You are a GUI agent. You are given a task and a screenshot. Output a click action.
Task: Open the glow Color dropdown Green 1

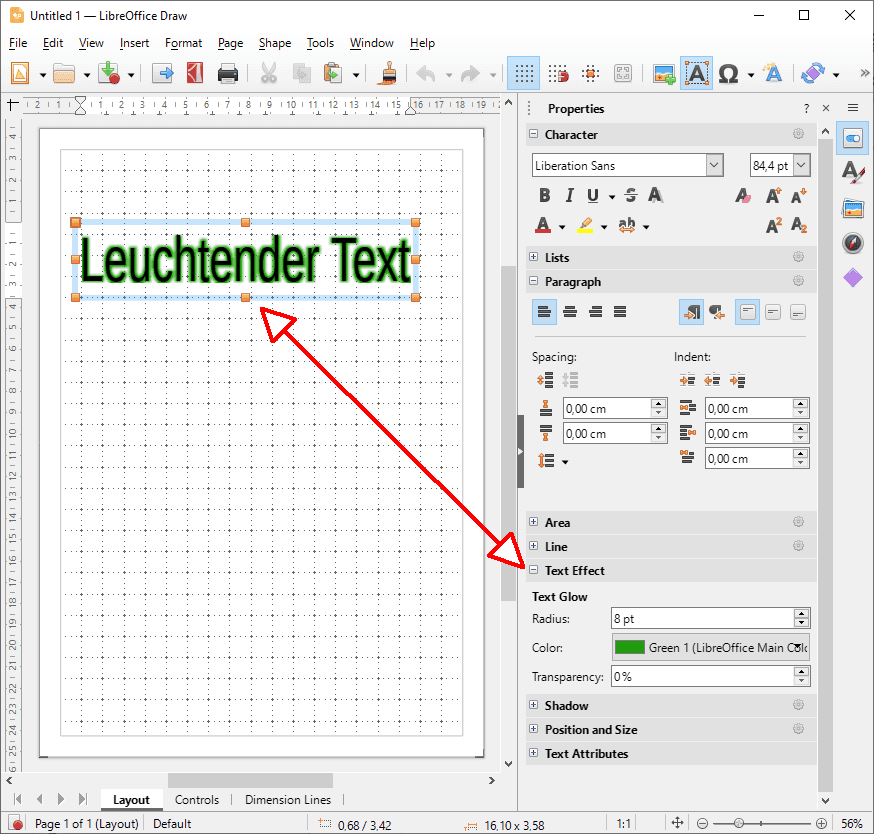pos(711,647)
